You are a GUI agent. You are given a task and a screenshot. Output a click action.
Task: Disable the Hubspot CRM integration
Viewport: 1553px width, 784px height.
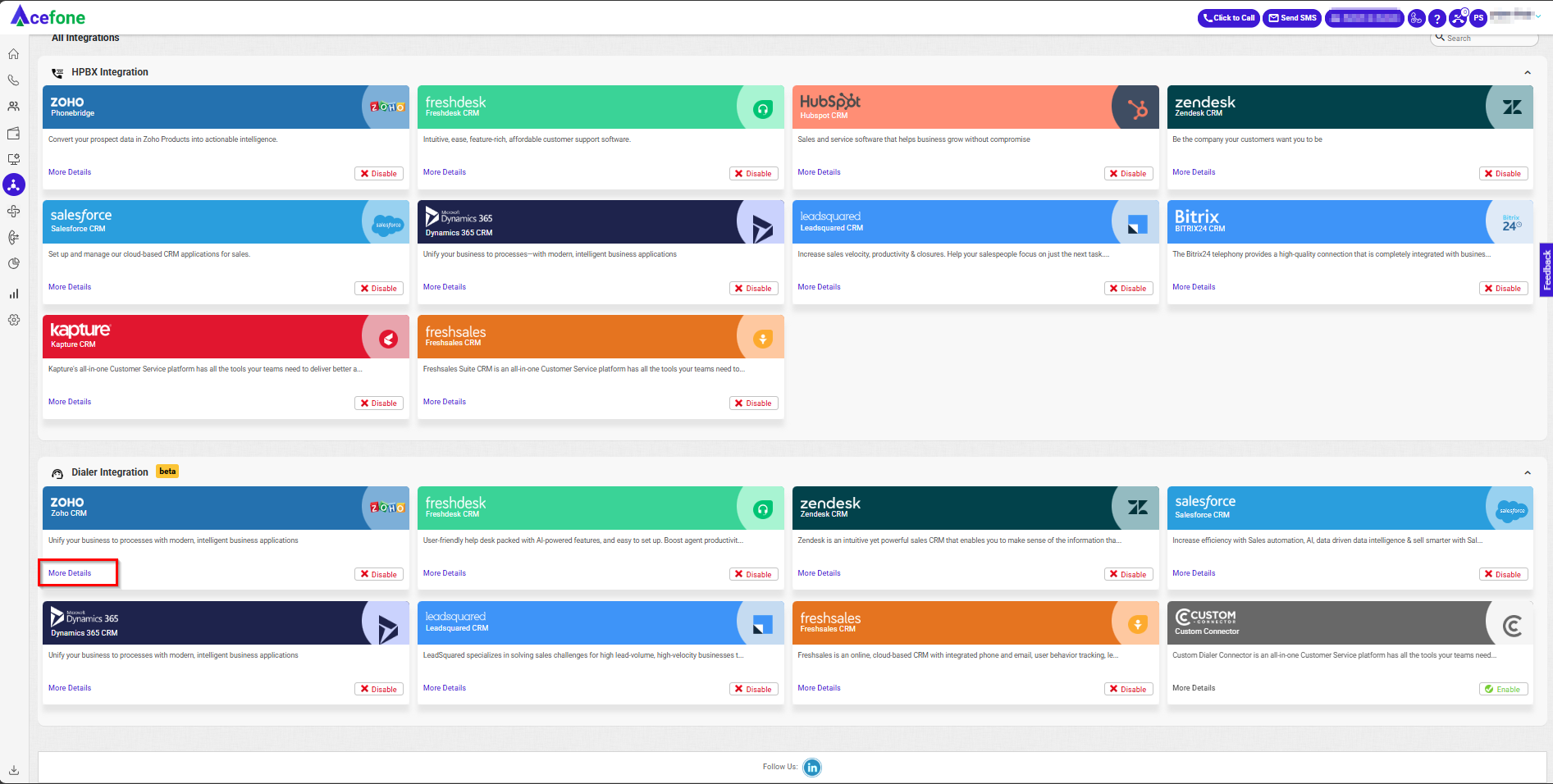pos(1129,174)
